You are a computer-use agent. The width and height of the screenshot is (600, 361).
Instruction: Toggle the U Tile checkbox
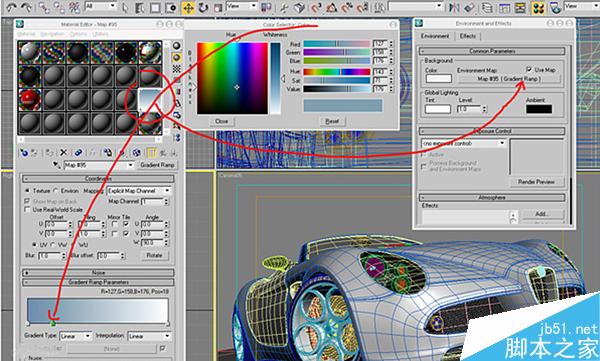(x=126, y=224)
